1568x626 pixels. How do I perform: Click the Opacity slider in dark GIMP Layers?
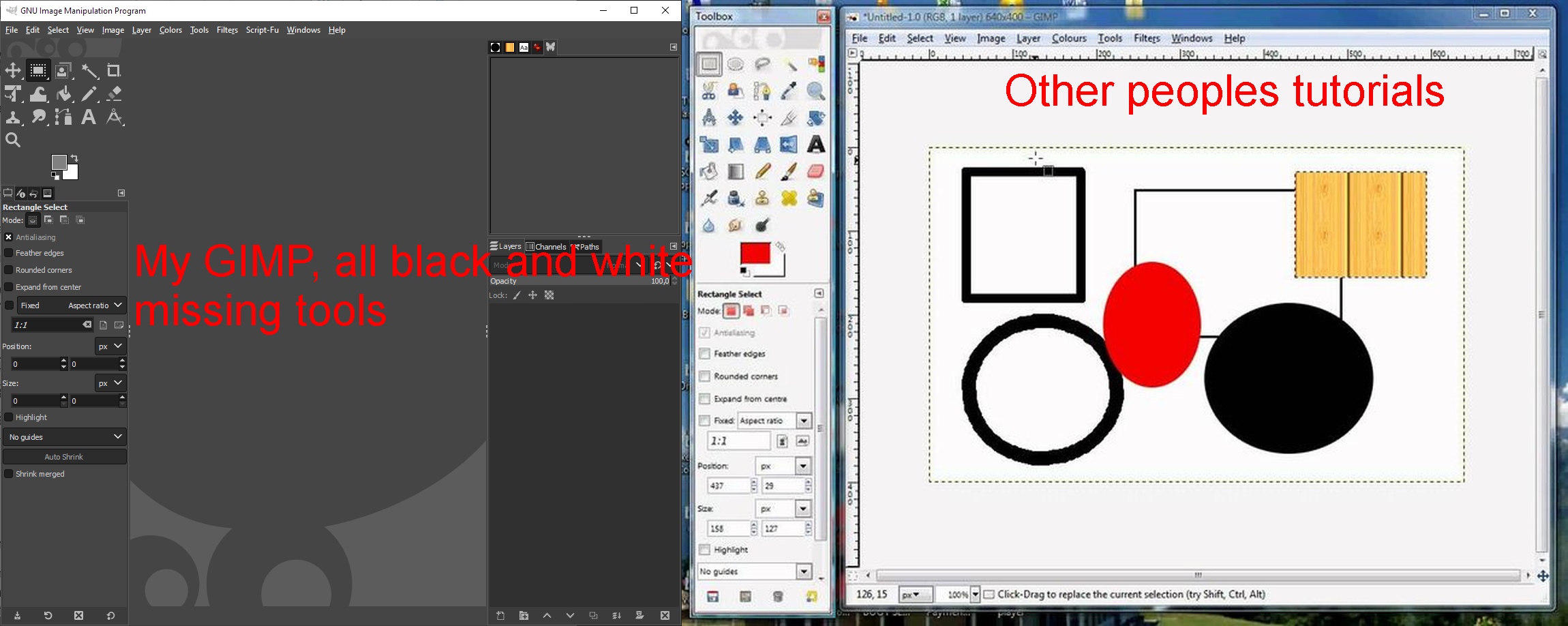(583, 281)
